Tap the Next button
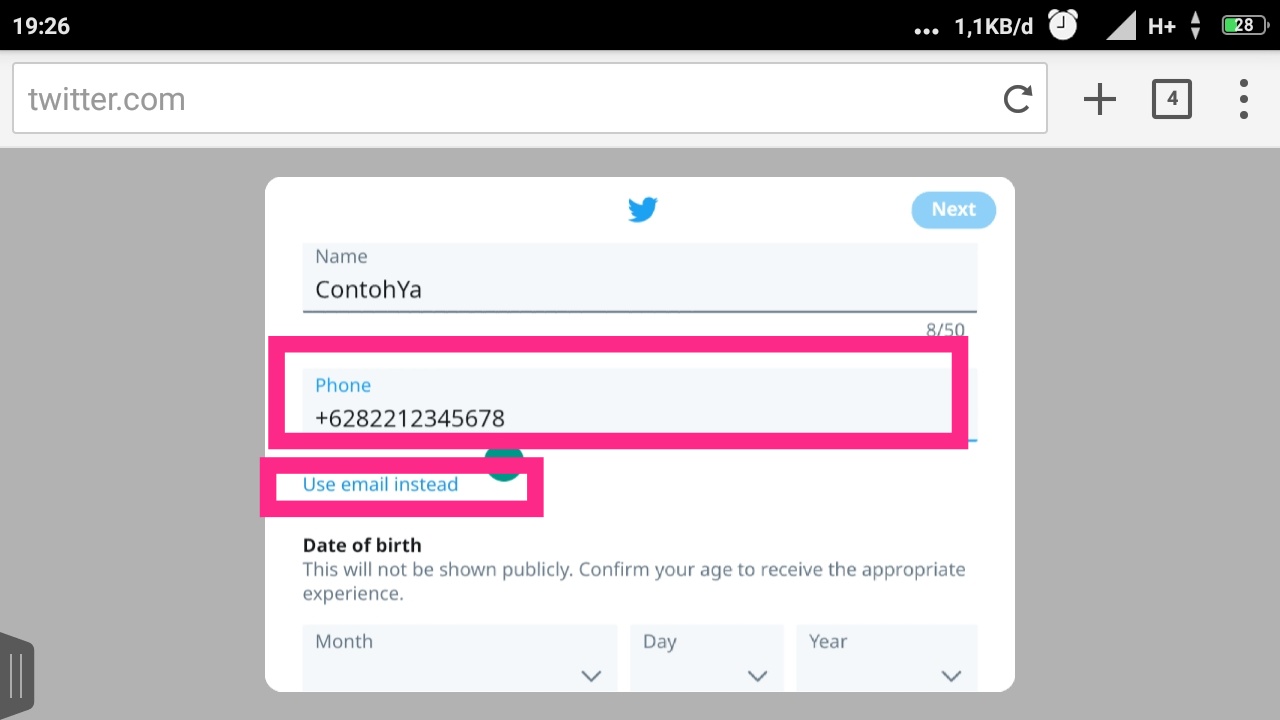1280x720 pixels. pyautogui.click(x=952, y=209)
